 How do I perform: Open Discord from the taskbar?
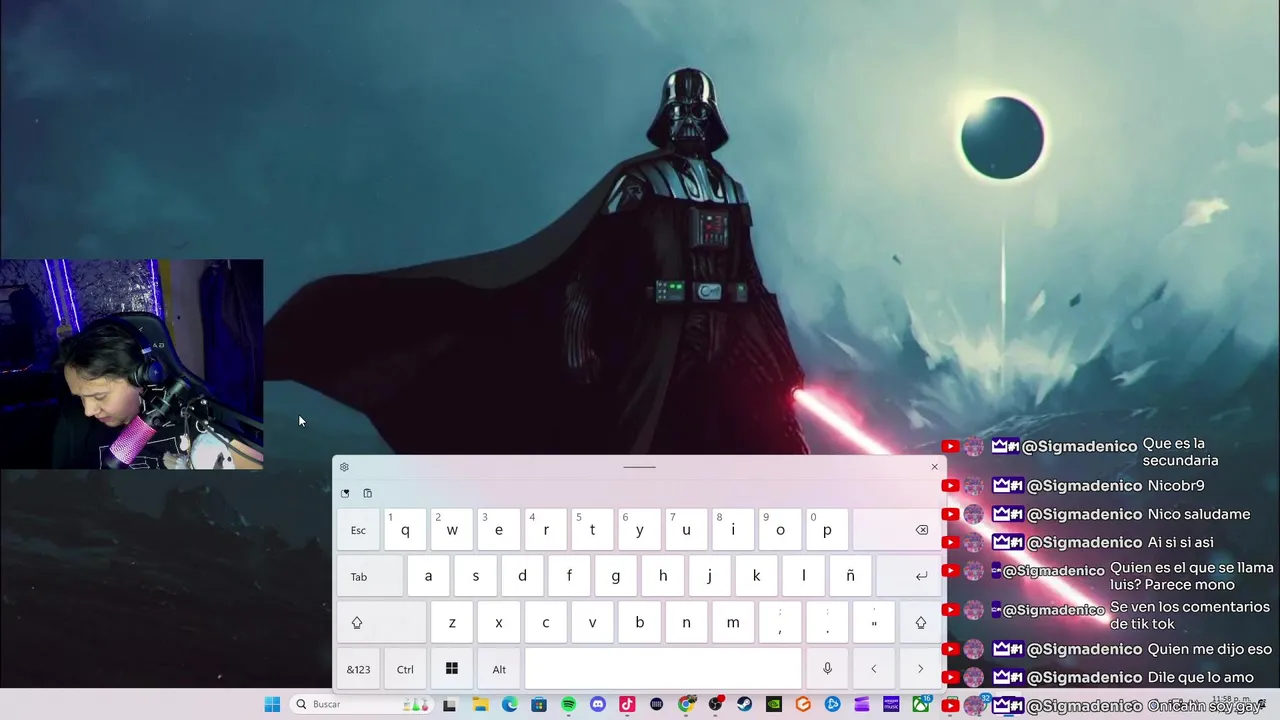(598, 704)
